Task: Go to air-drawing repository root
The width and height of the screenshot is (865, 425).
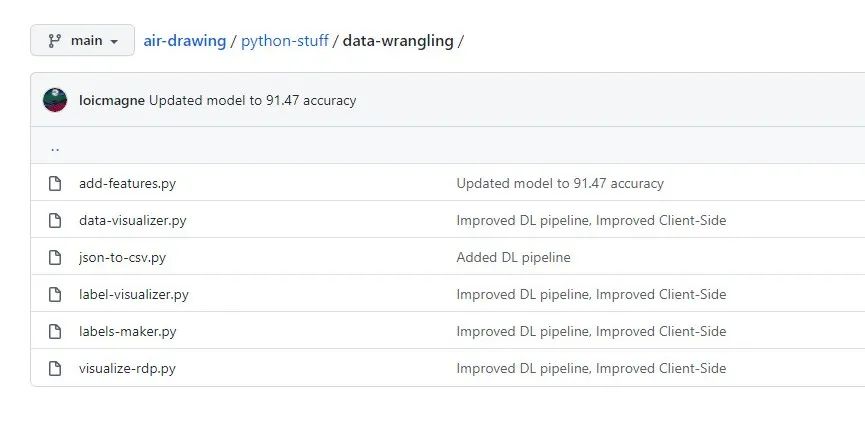Action: coord(185,41)
